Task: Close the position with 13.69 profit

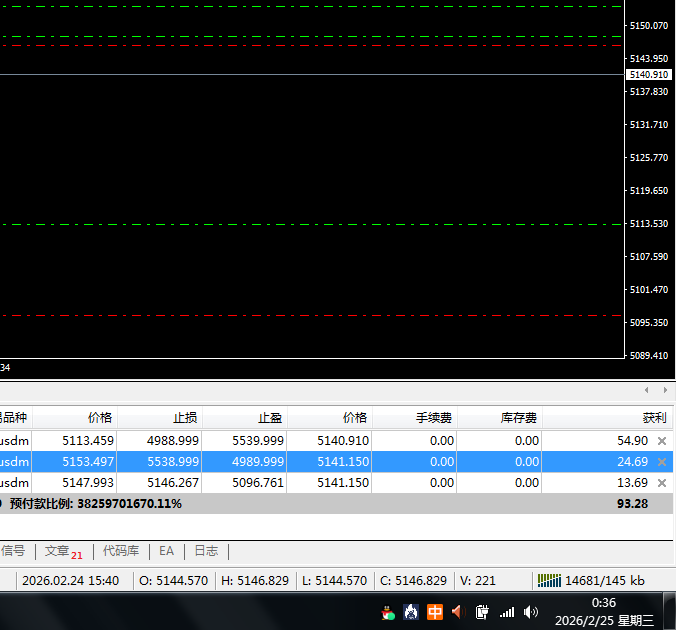Action: pos(661,483)
